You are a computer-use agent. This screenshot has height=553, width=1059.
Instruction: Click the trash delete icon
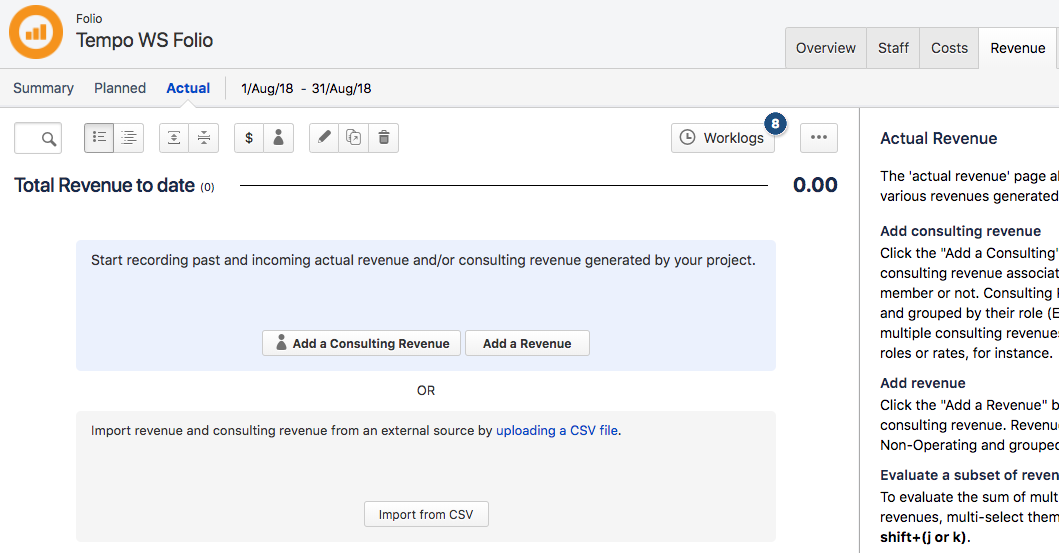click(384, 138)
